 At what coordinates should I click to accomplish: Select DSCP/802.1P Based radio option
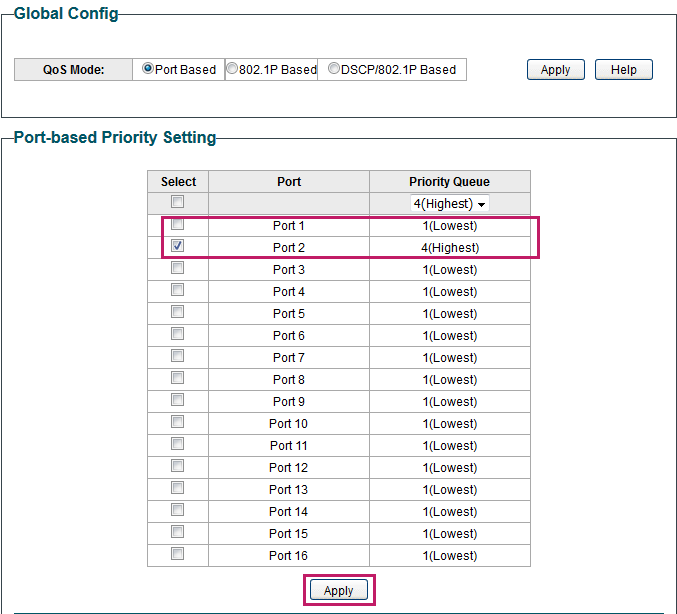pyautogui.click(x=333, y=69)
